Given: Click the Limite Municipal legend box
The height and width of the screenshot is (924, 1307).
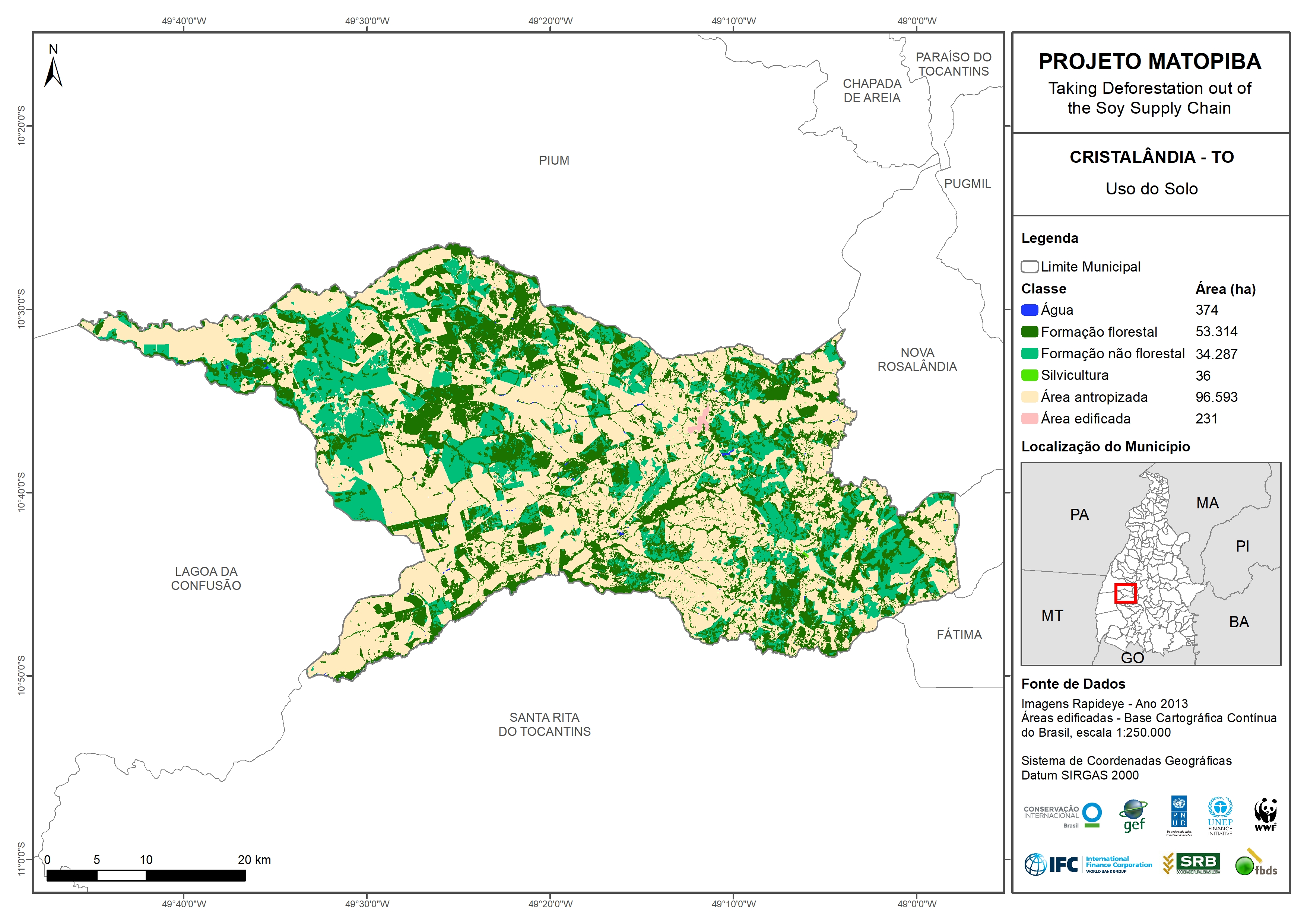Looking at the screenshot, I should tap(1029, 267).
